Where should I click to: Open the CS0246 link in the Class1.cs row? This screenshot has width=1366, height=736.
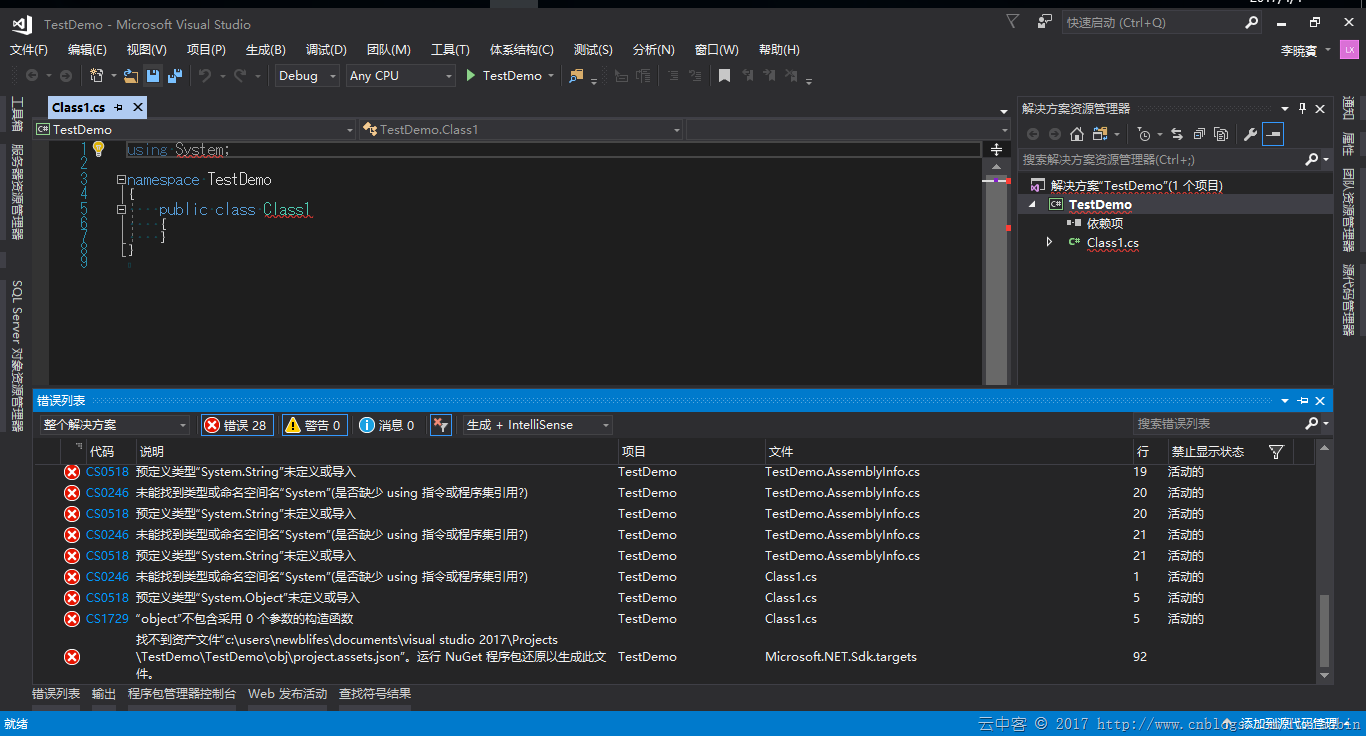click(x=107, y=577)
